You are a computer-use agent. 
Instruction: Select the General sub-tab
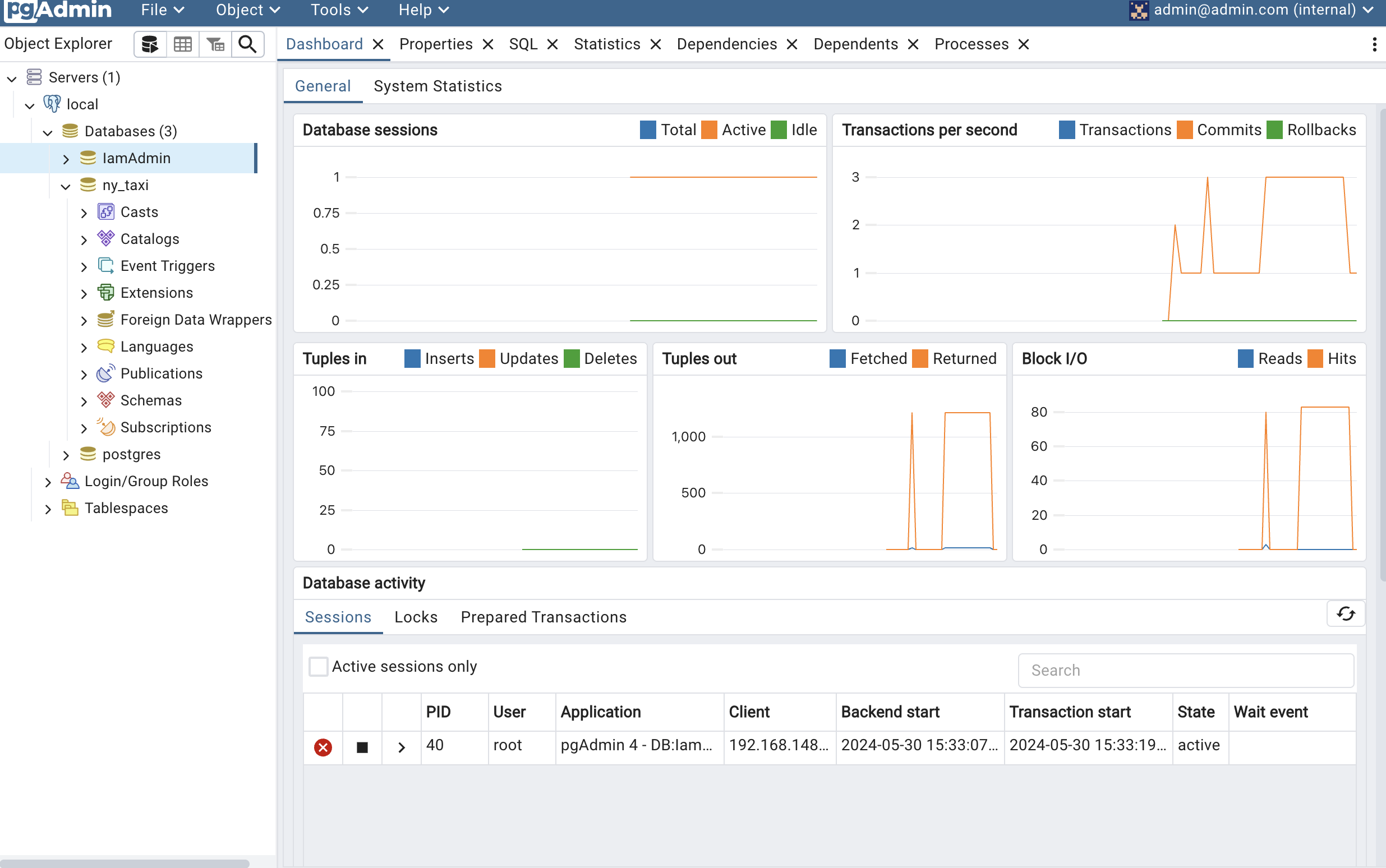coord(323,86)
